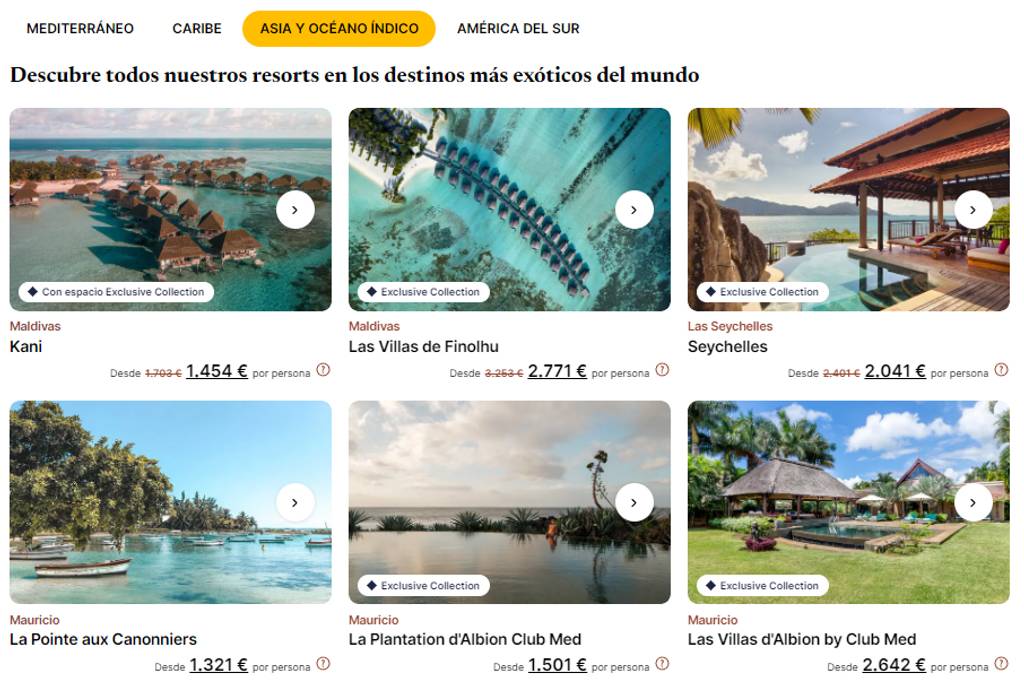Image resolution: width=1024 pixels, height=692 pixels.
Task: Click the info icon next to Seychelles price
Action: 1001,370
